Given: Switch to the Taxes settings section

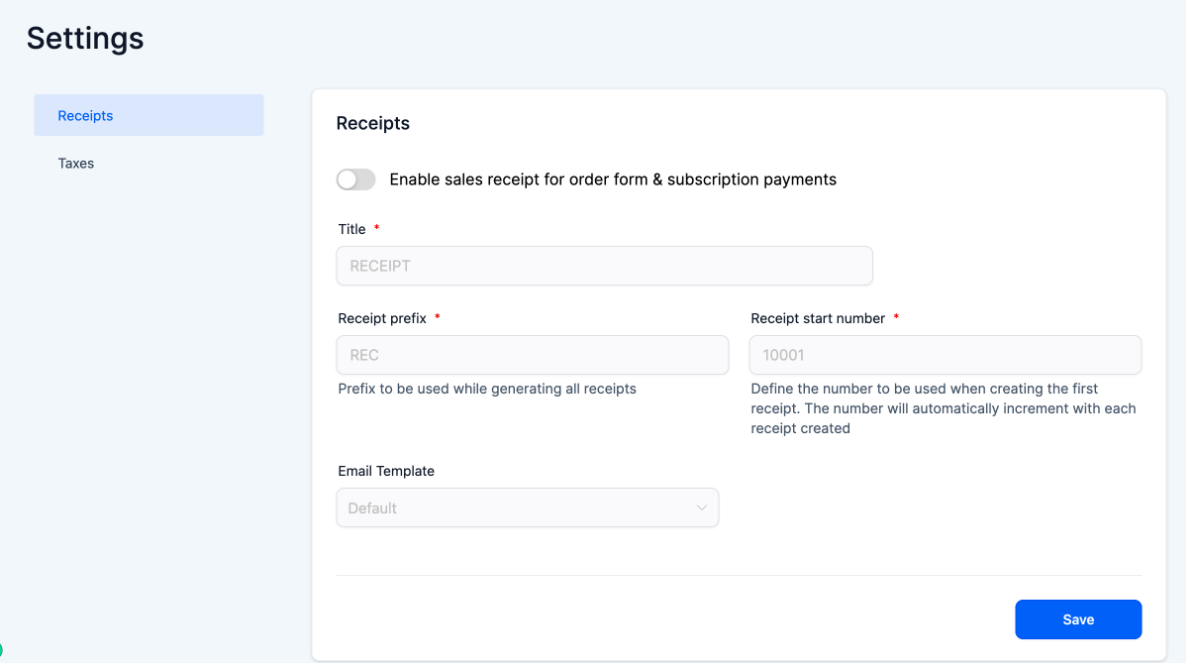Looking at the screenshot, I should click(75, 163).
